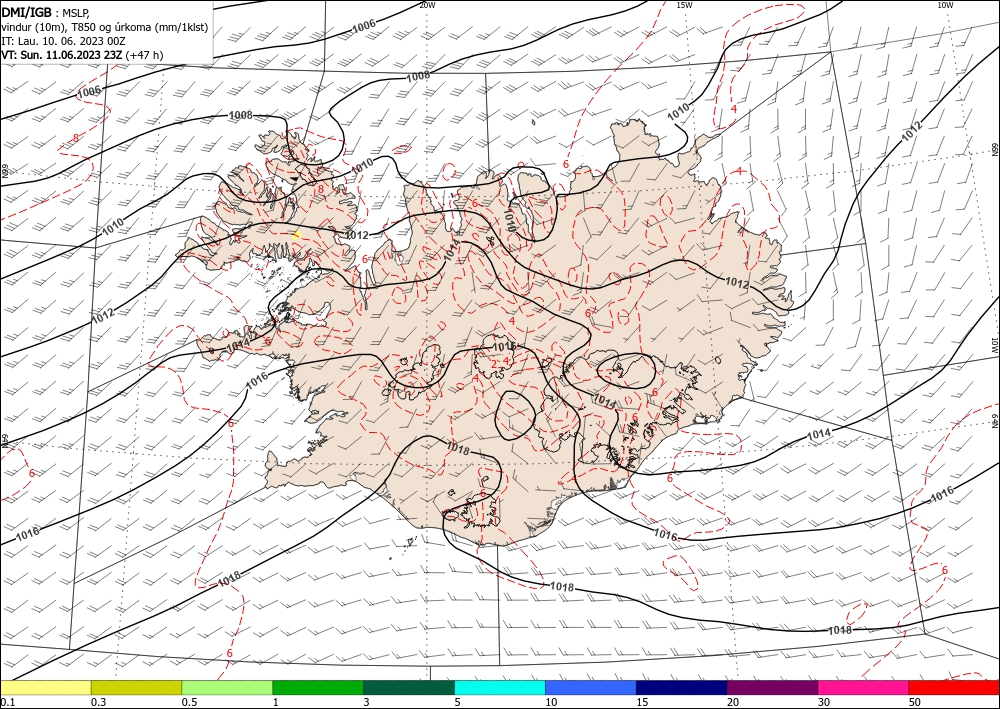Click the legend value "0.5"

(189, 702)
